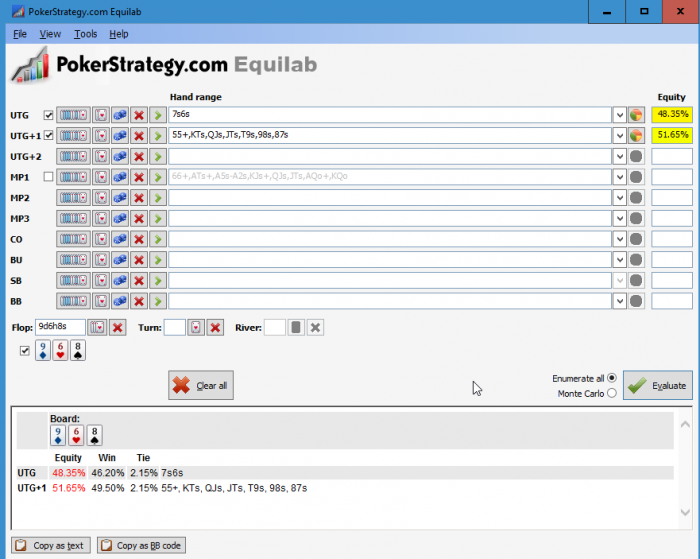Expand MP3 hand range dropdown

620,218
